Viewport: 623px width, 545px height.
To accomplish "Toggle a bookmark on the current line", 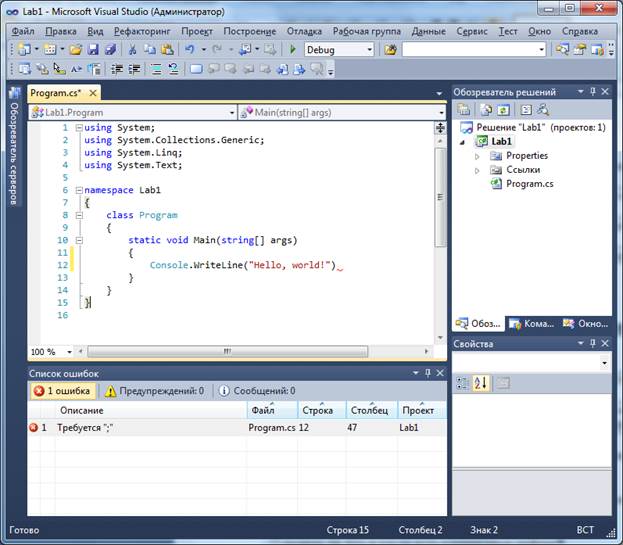I will click(196, 69).
